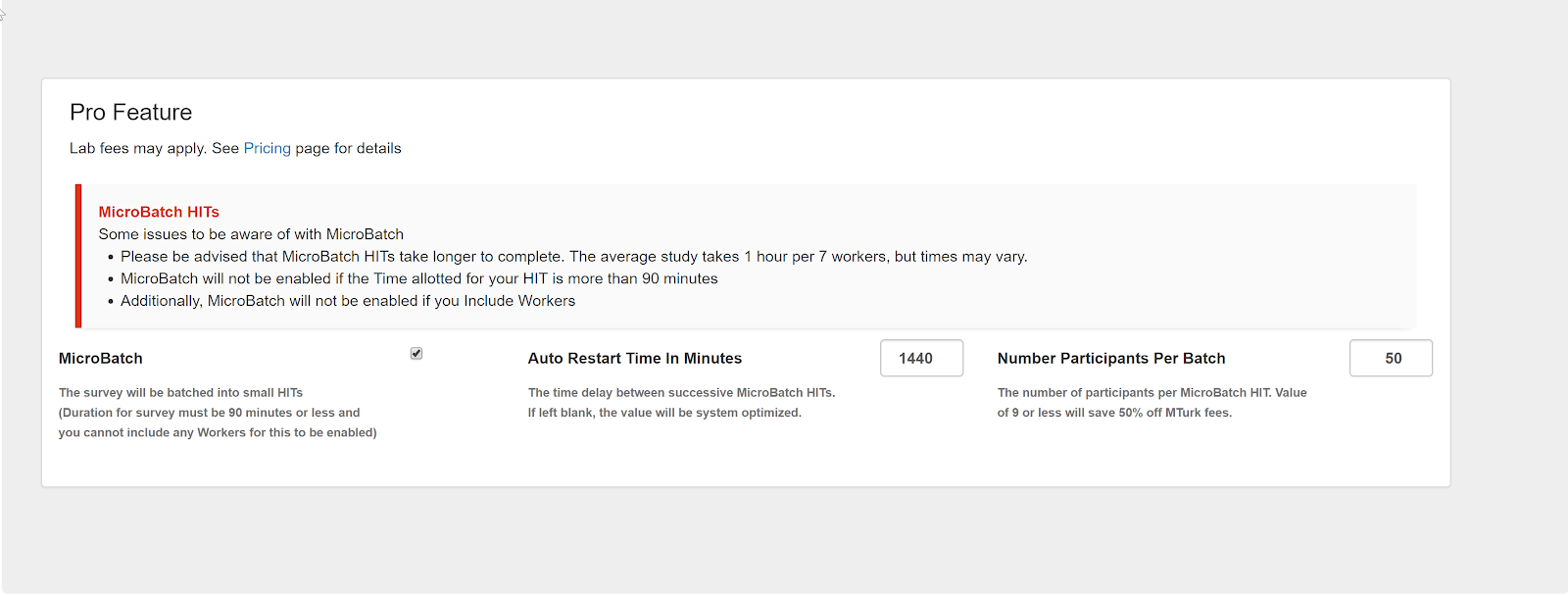Screen dimensions: 1568x595
Task: Toggle MicroBatch batching on or off
Action: point(416,354)
